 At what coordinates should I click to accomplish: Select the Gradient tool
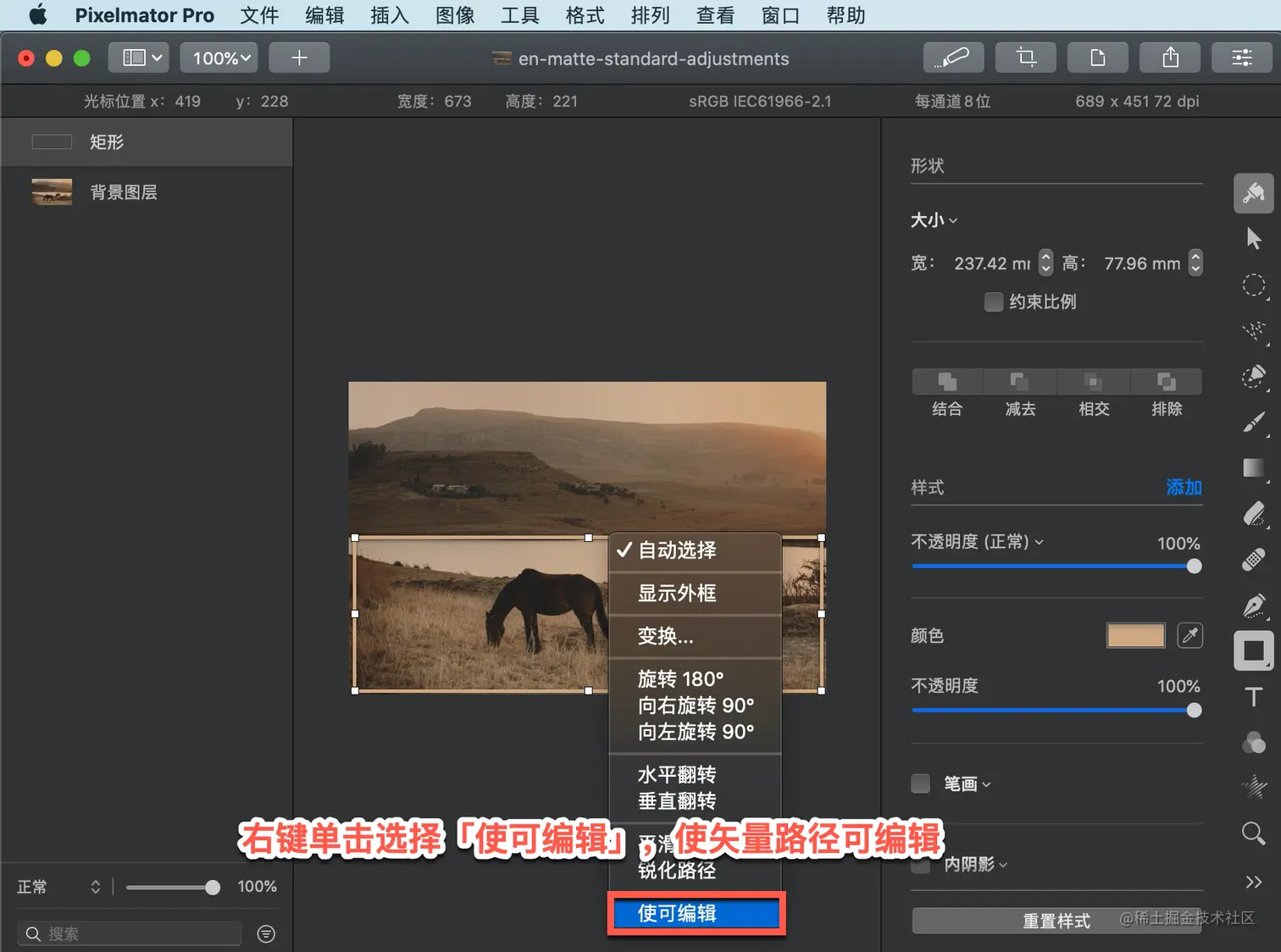click(1254, 468)
